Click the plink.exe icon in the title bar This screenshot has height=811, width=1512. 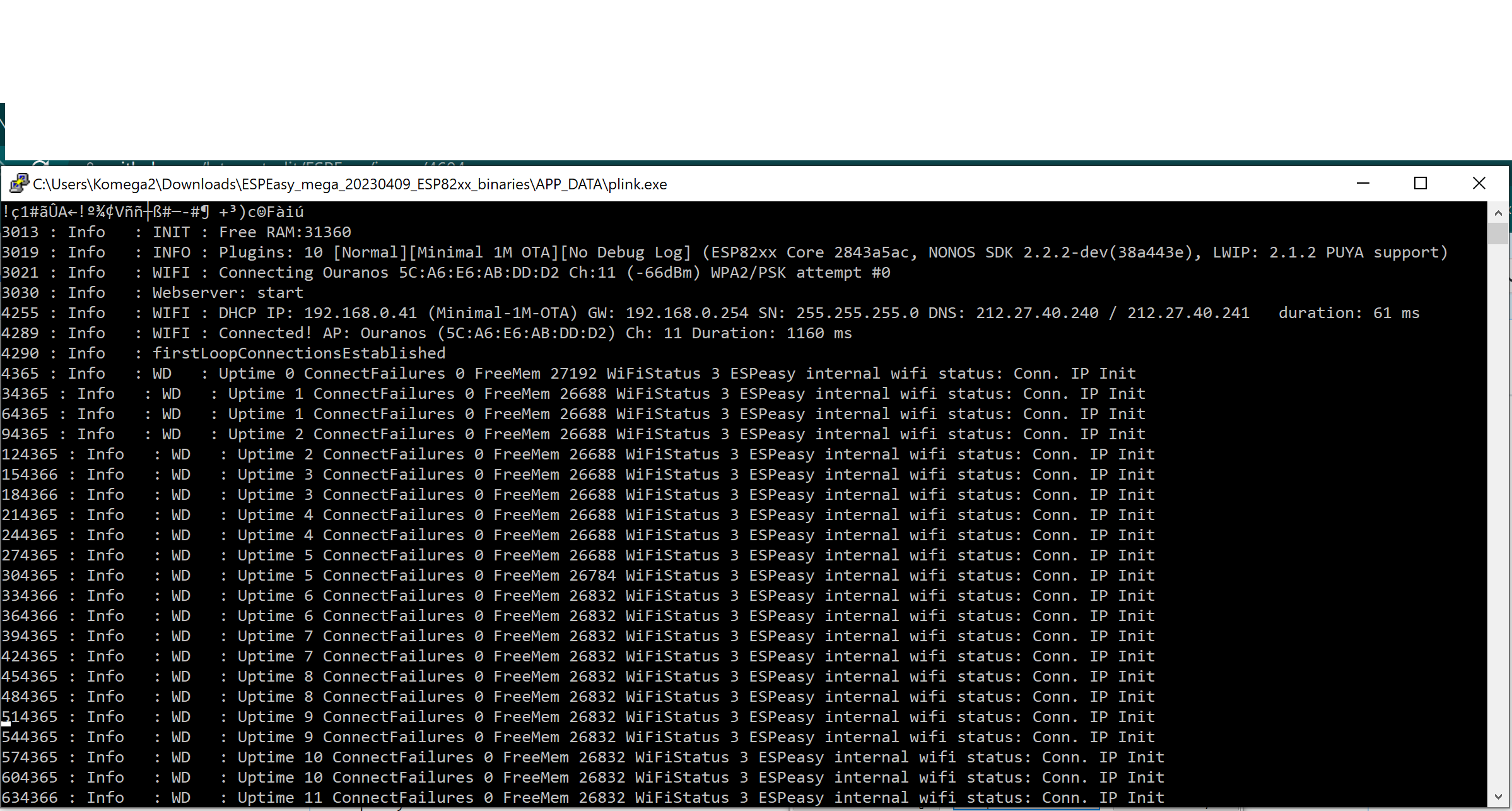18,184
